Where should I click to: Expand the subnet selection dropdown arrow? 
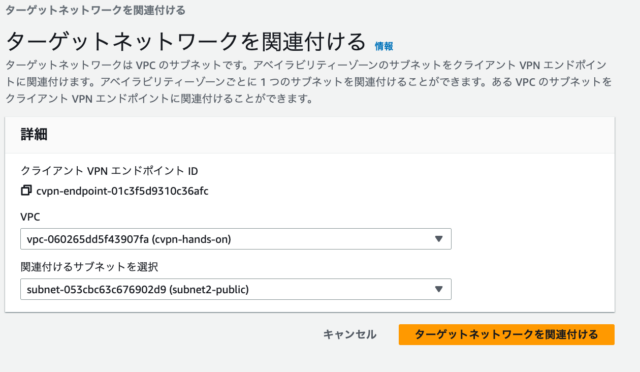[x=438, y=289]
